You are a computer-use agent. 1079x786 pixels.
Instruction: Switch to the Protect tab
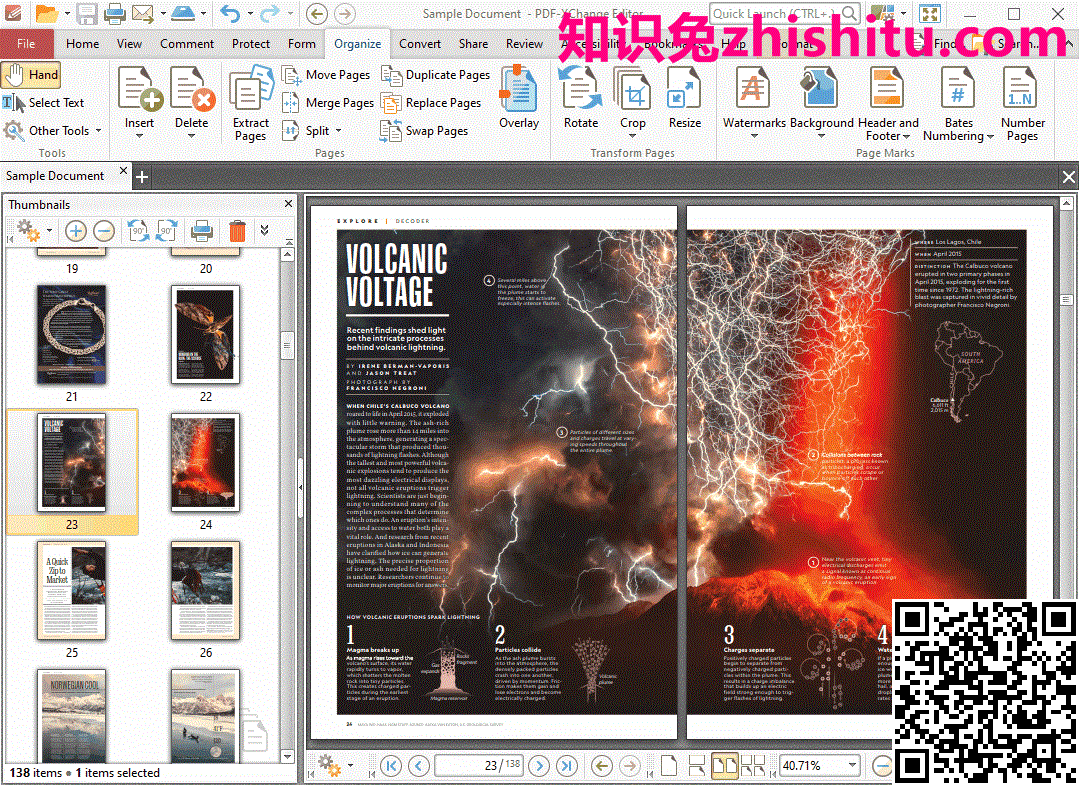pos(250,43)
